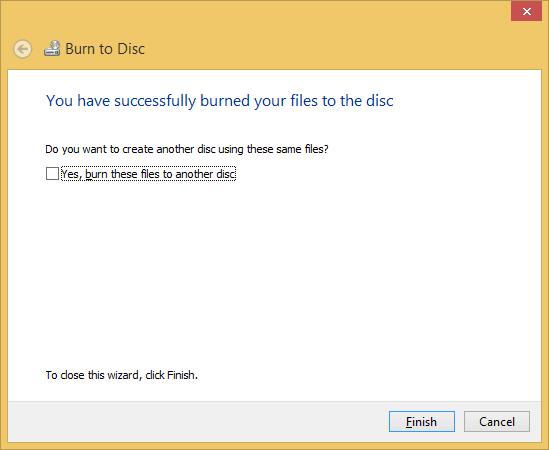549x450 pixels.
Task: Tick the checkbox to burn another disc
Action: (x=52, y=174)
